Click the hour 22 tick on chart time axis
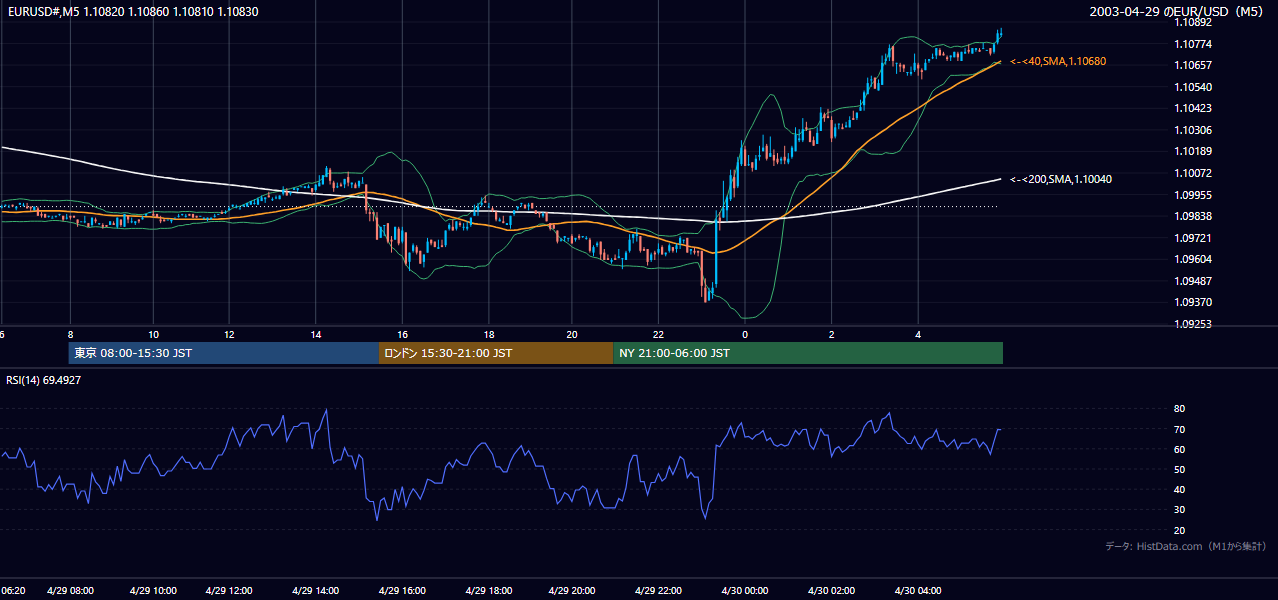This screenshot has width=1278, height=600. (x=659, y=334)
